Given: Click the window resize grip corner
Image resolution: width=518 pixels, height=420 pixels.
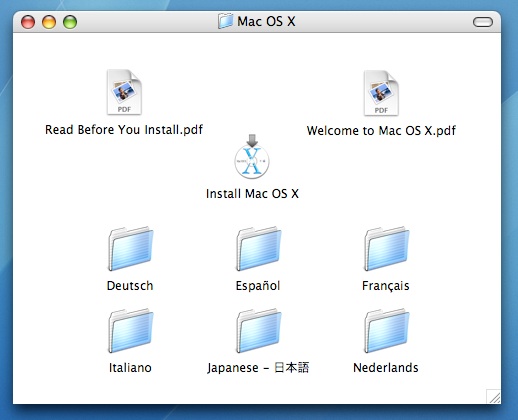Looking at the screenshot, I should tap(493, 396).
